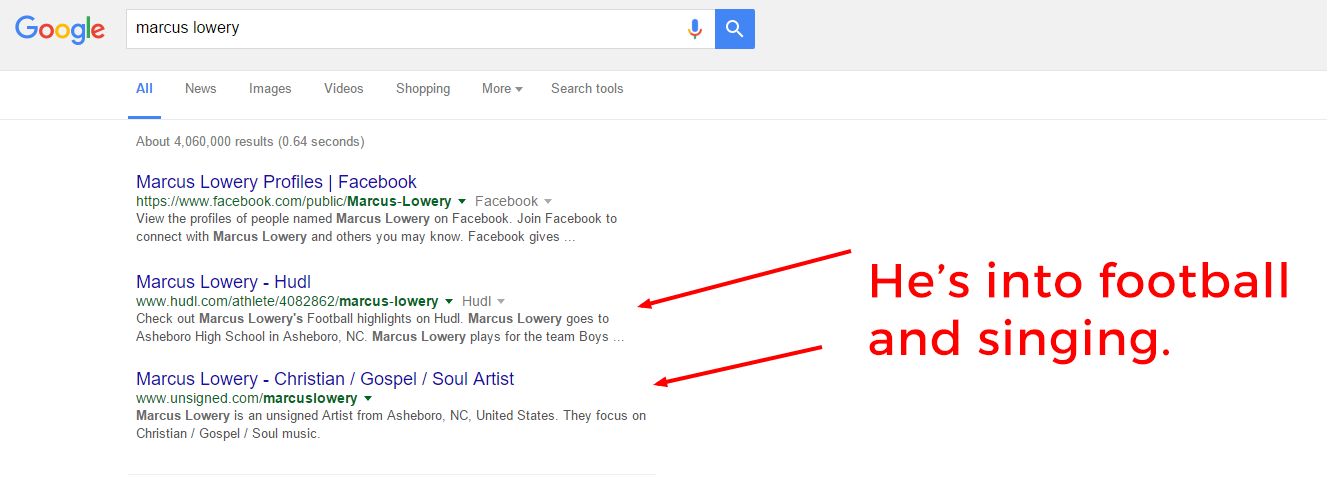Open green arrow next to Marcus-Lowery Facebook URL
This screenshot has height=479, width=1327.
(462, 202)
